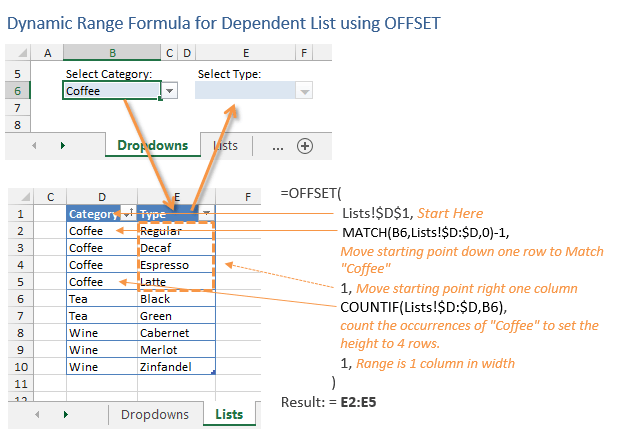Open the greyed Select Type dropdown arrow
This screenshot has height=437, width=625.
click(305, 91)
